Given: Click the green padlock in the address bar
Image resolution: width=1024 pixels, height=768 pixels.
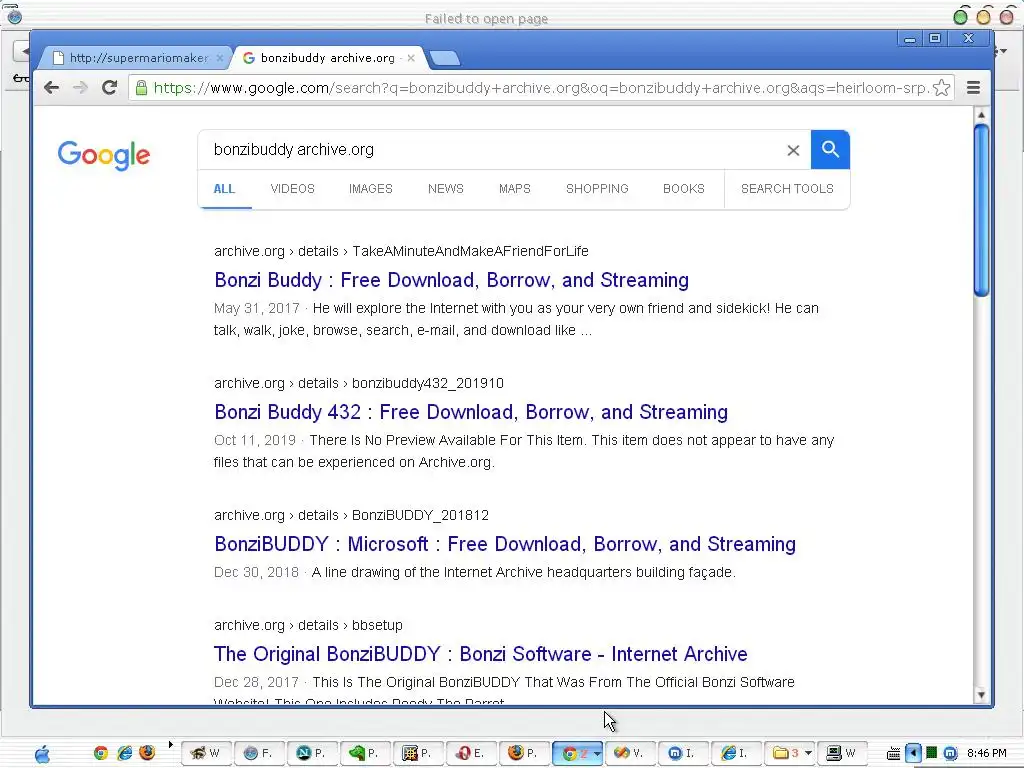Looking at the screenshot, I should pos(141,88).
